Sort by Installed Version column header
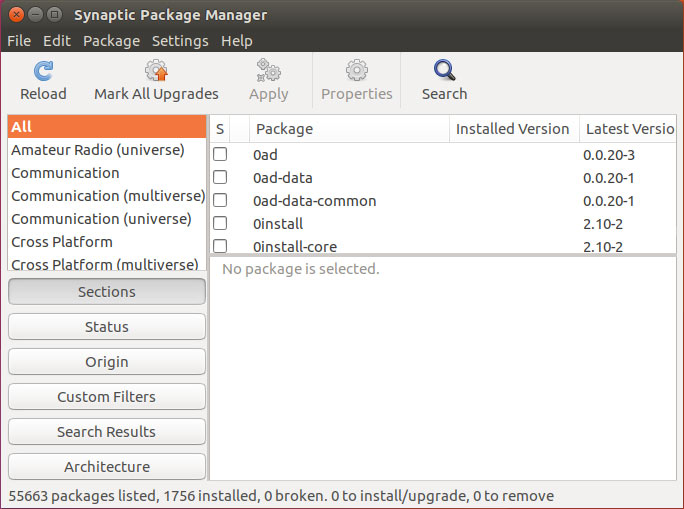 click(x=514, y=129)
